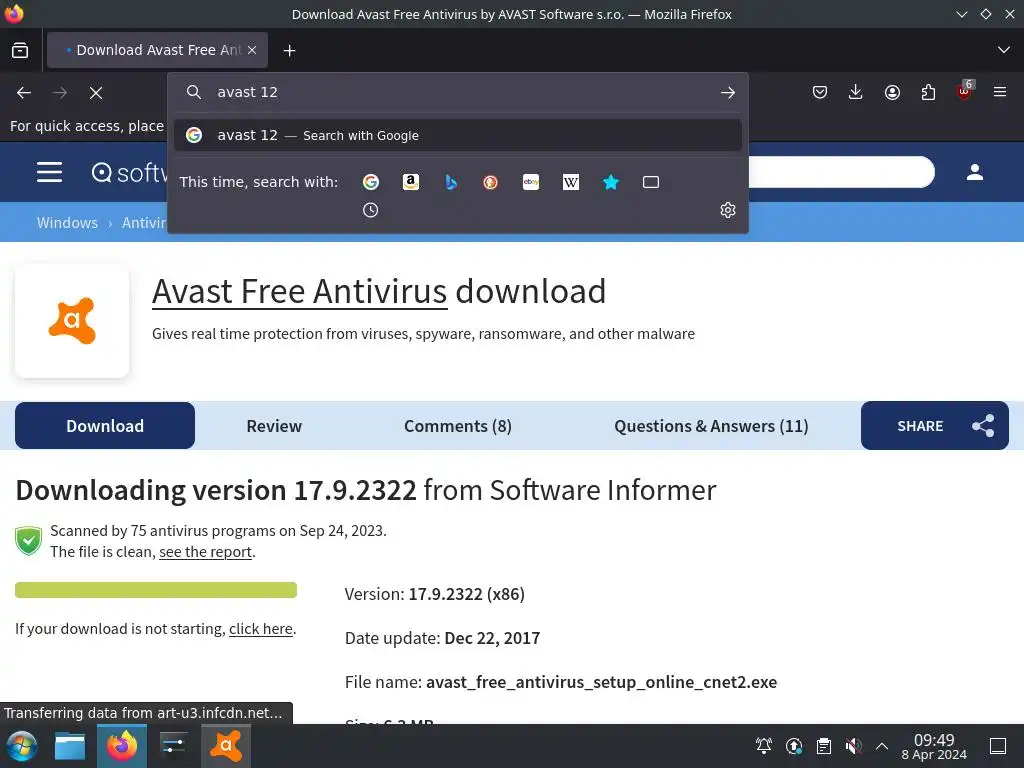Screen dimensions: 1024x768
Task: Search with Google one-off engine icon
Action: tap(371, 182)
